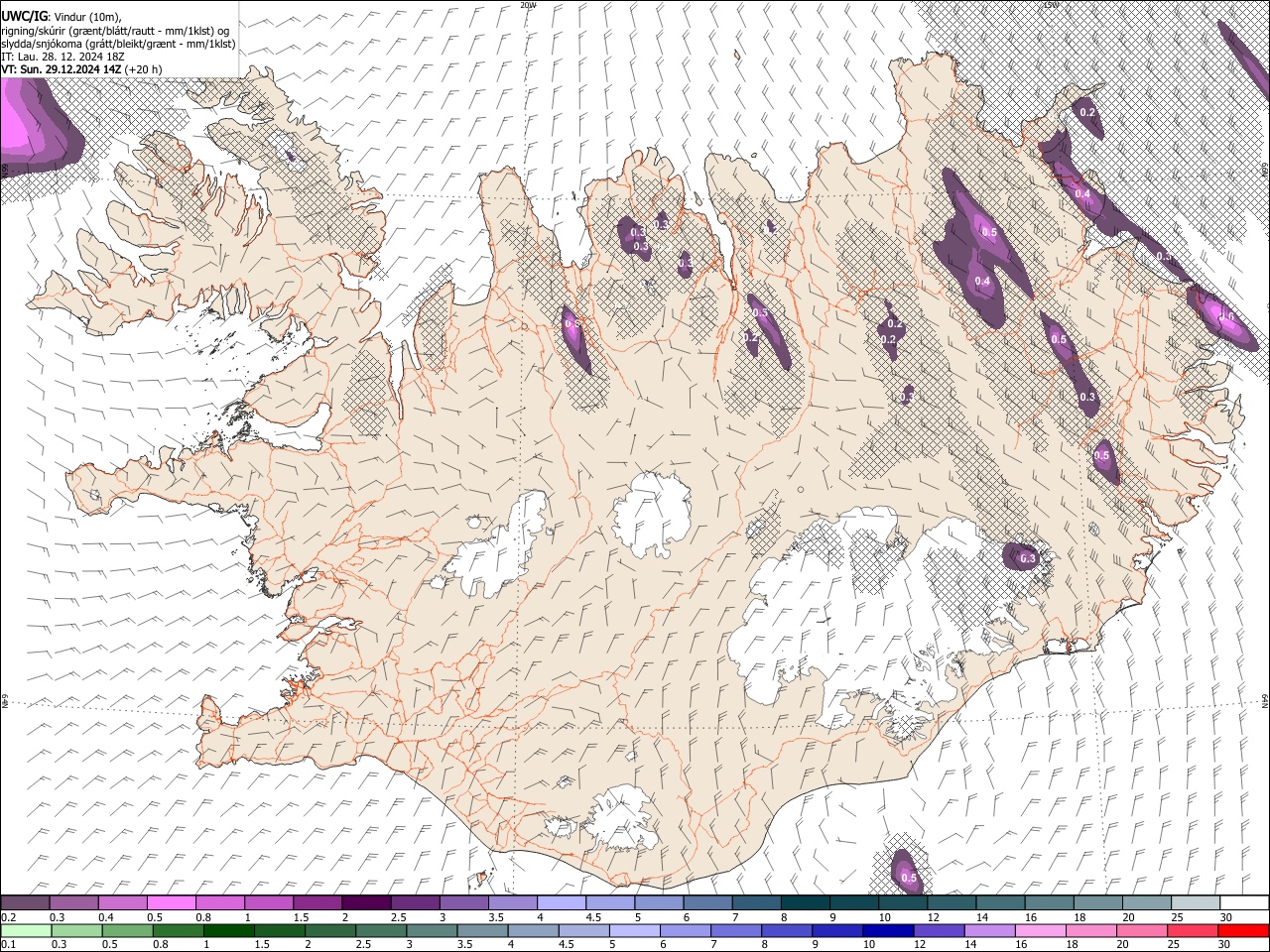Pick the light pink 16 swatch in the lower legend row
The width and height of the screenshot is (1270, 952).
tap(1040, 930)
